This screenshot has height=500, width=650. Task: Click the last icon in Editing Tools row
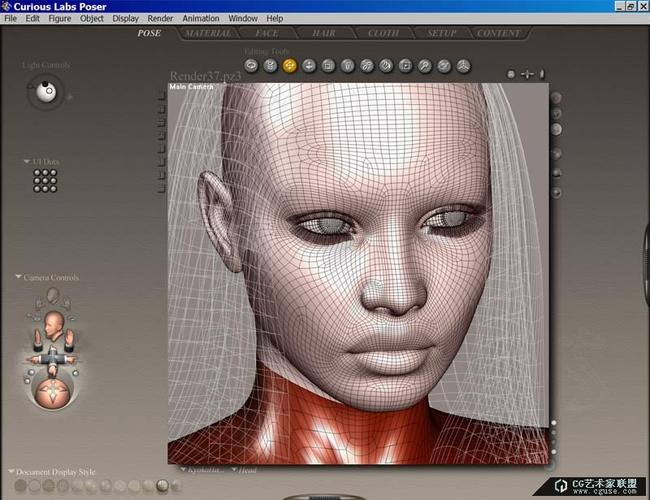pos(464,66)
